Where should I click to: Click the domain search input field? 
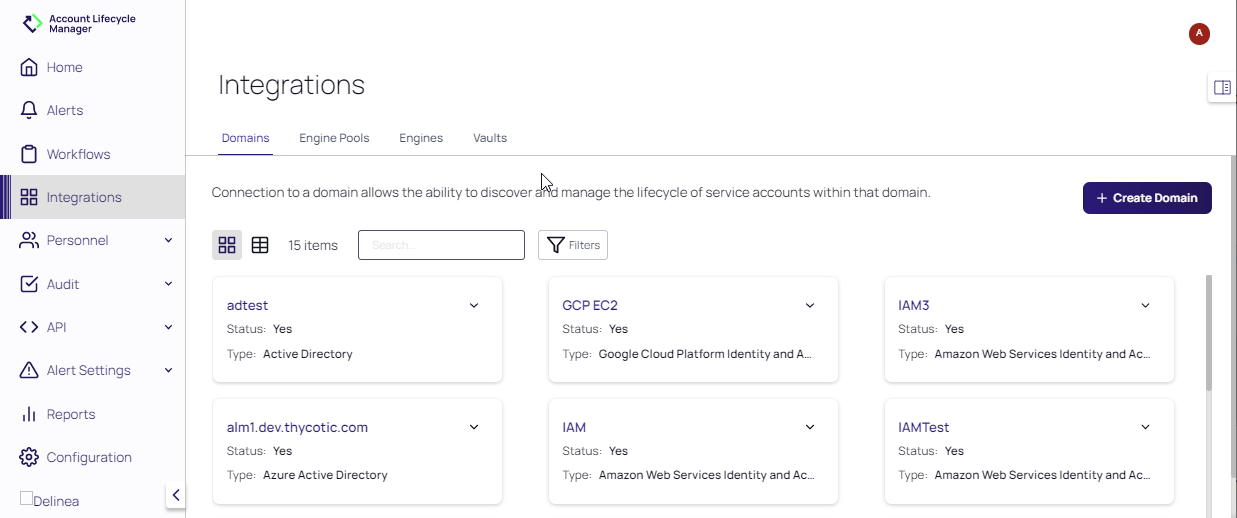coord(441,245)
